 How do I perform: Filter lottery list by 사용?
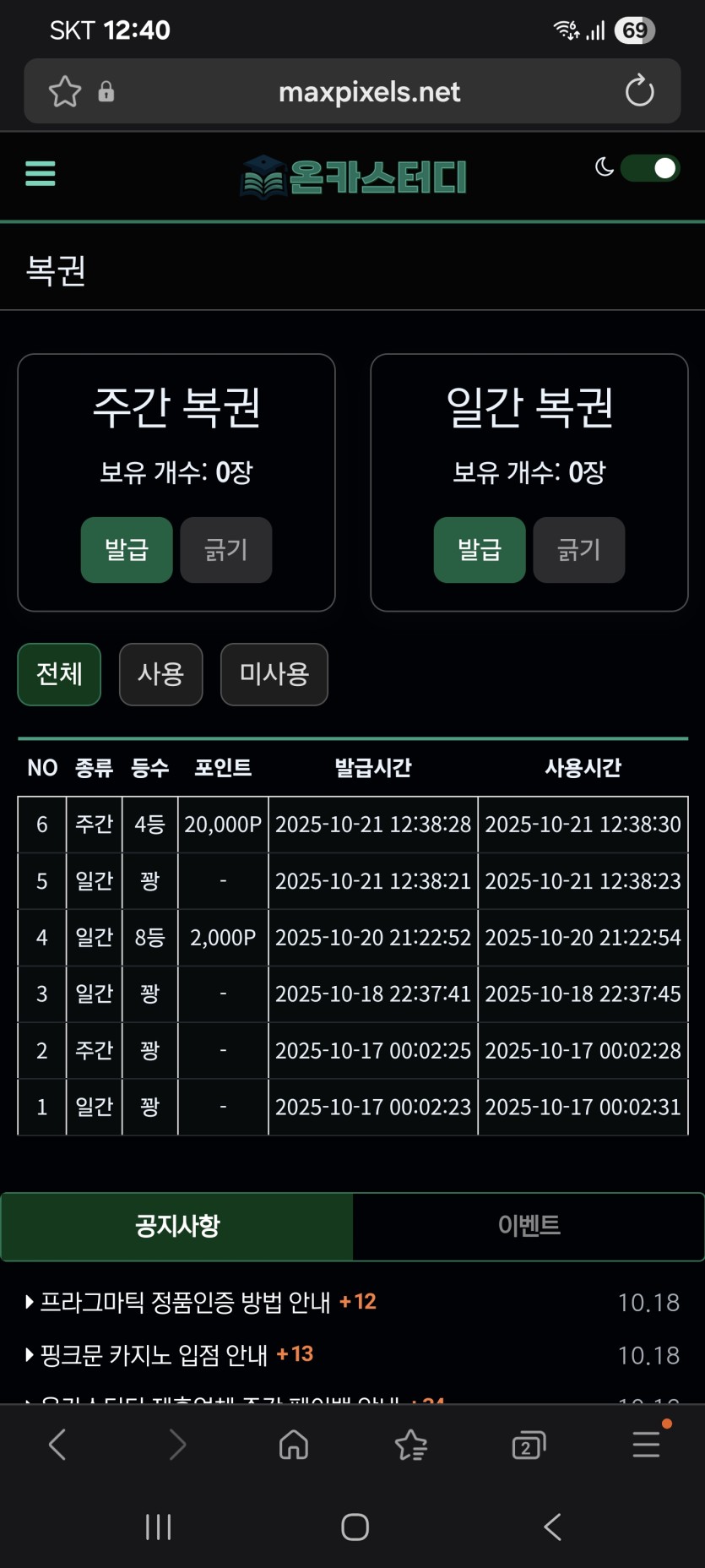[x=160, y=674]
